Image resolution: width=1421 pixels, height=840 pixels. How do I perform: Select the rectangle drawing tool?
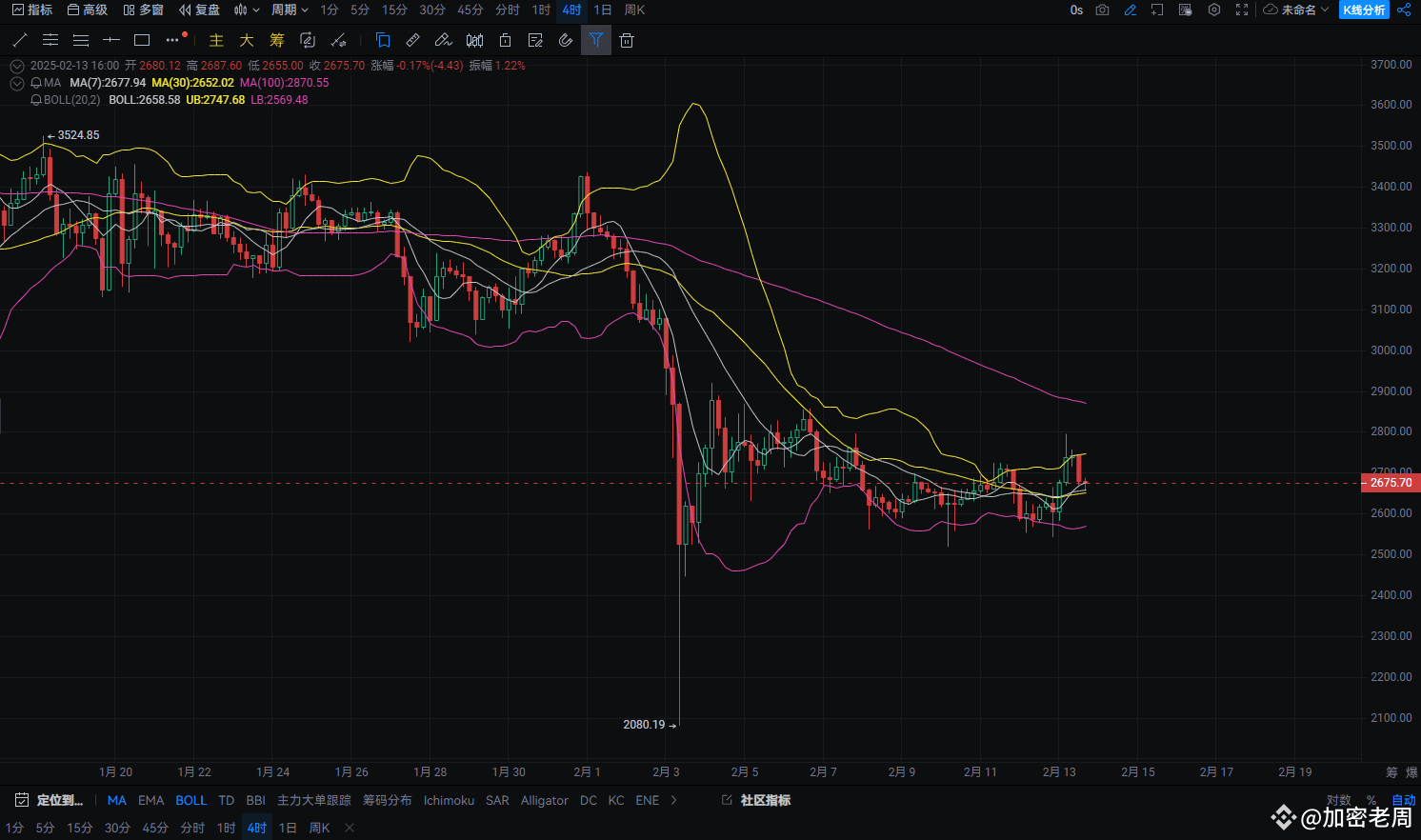pyautogui.click(x=142, y=40)
